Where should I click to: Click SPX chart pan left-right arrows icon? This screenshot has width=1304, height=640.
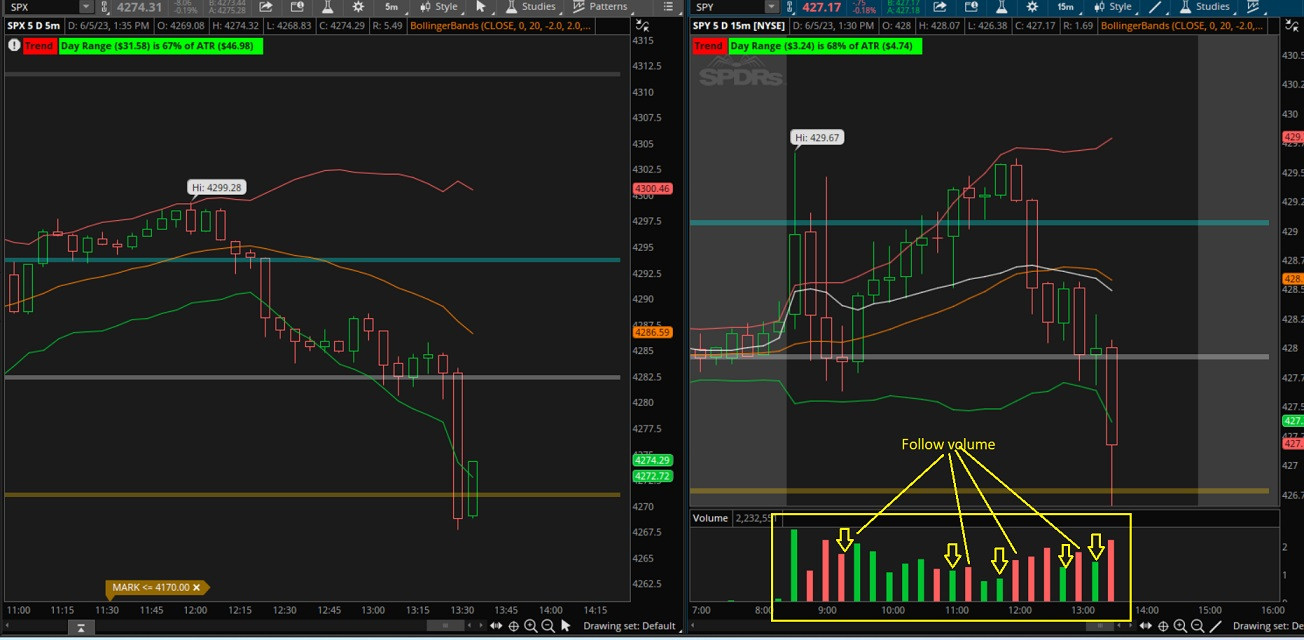pos(495,626)
